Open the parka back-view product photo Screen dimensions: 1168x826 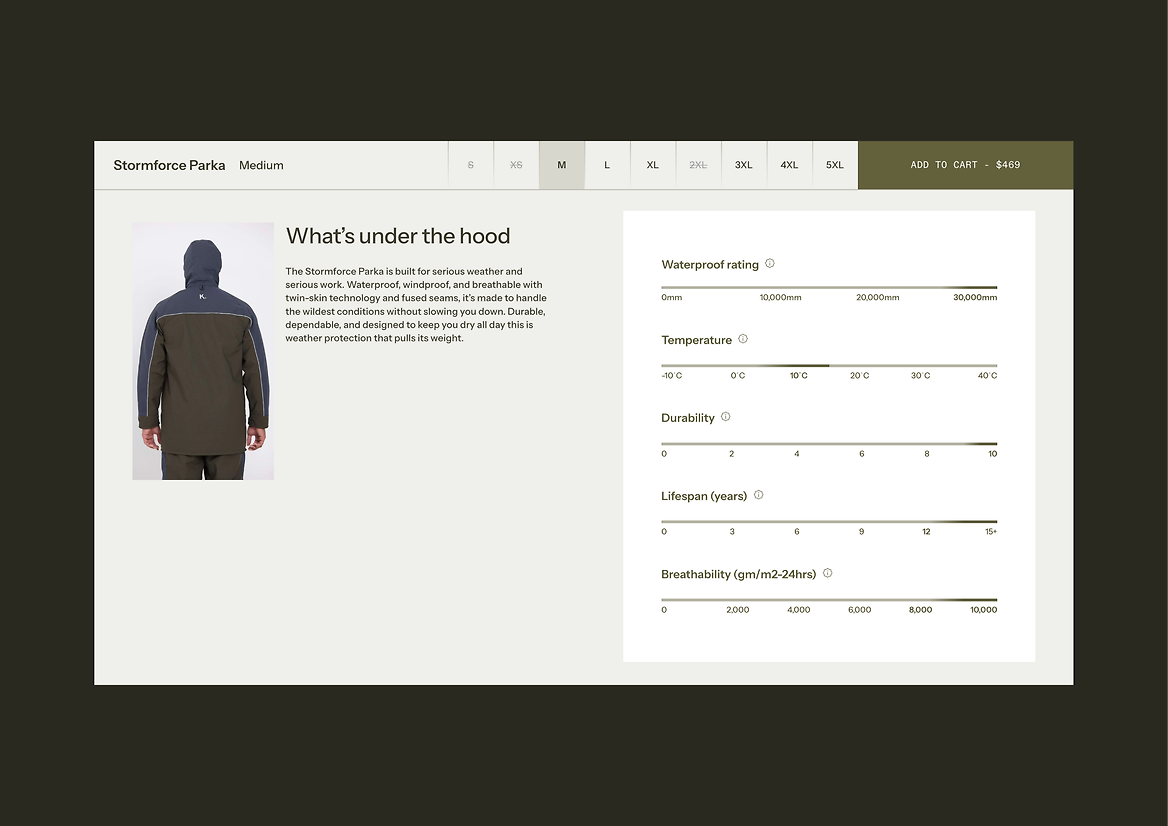[203, 351]
